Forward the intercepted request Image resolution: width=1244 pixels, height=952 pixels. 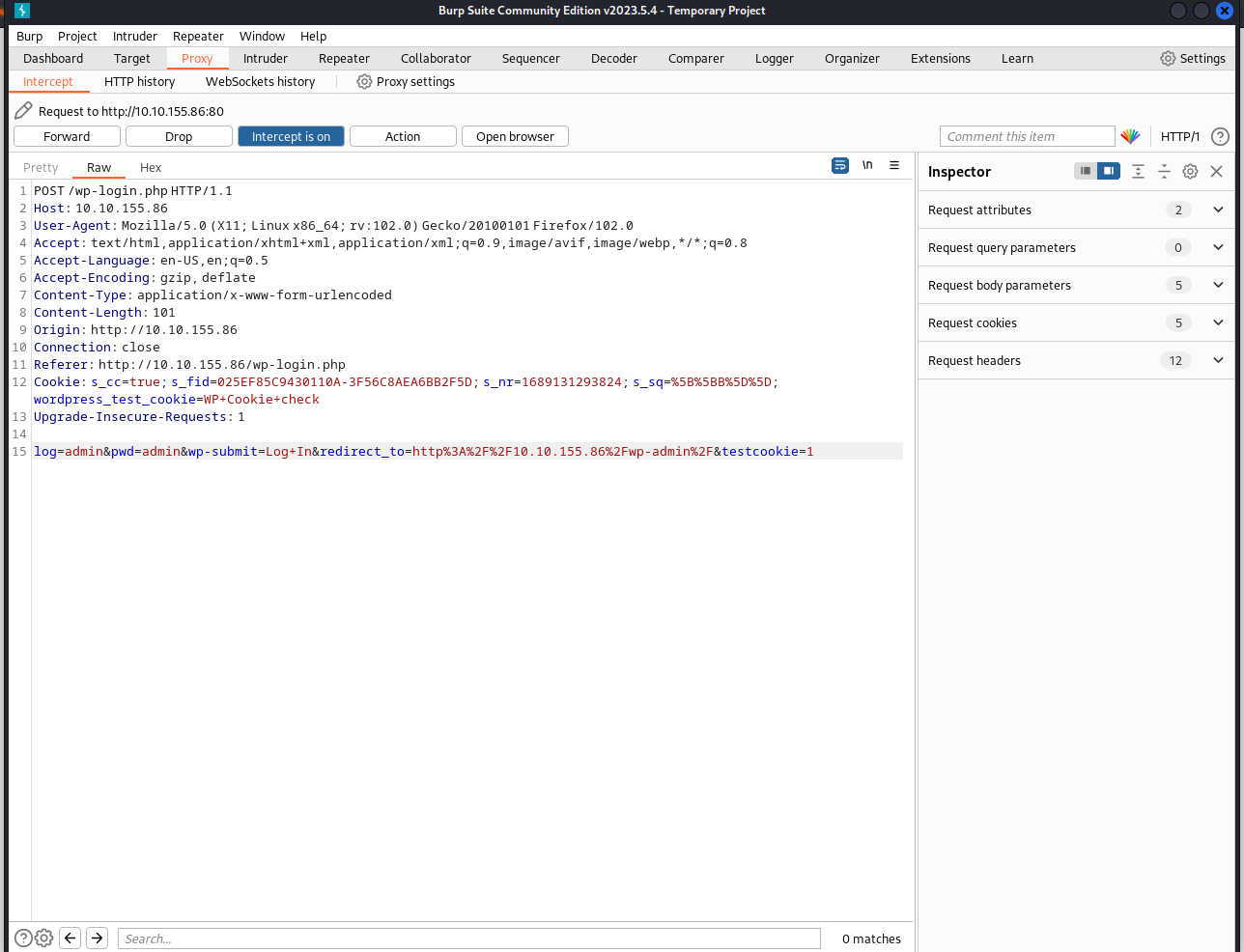[x=67, y=136]
